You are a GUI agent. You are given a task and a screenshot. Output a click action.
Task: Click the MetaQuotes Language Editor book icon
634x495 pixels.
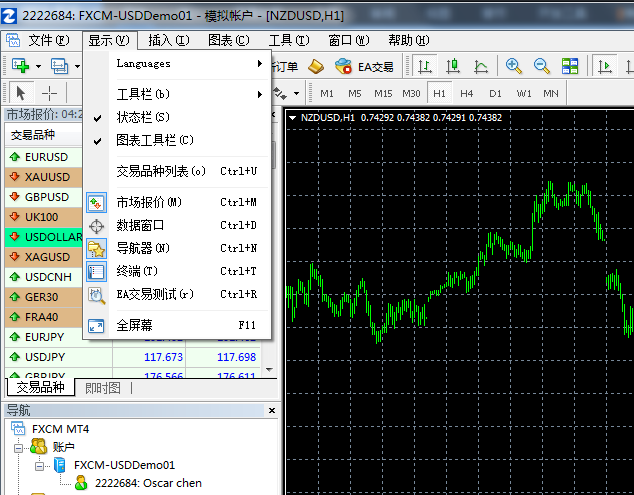pos(316,66)
